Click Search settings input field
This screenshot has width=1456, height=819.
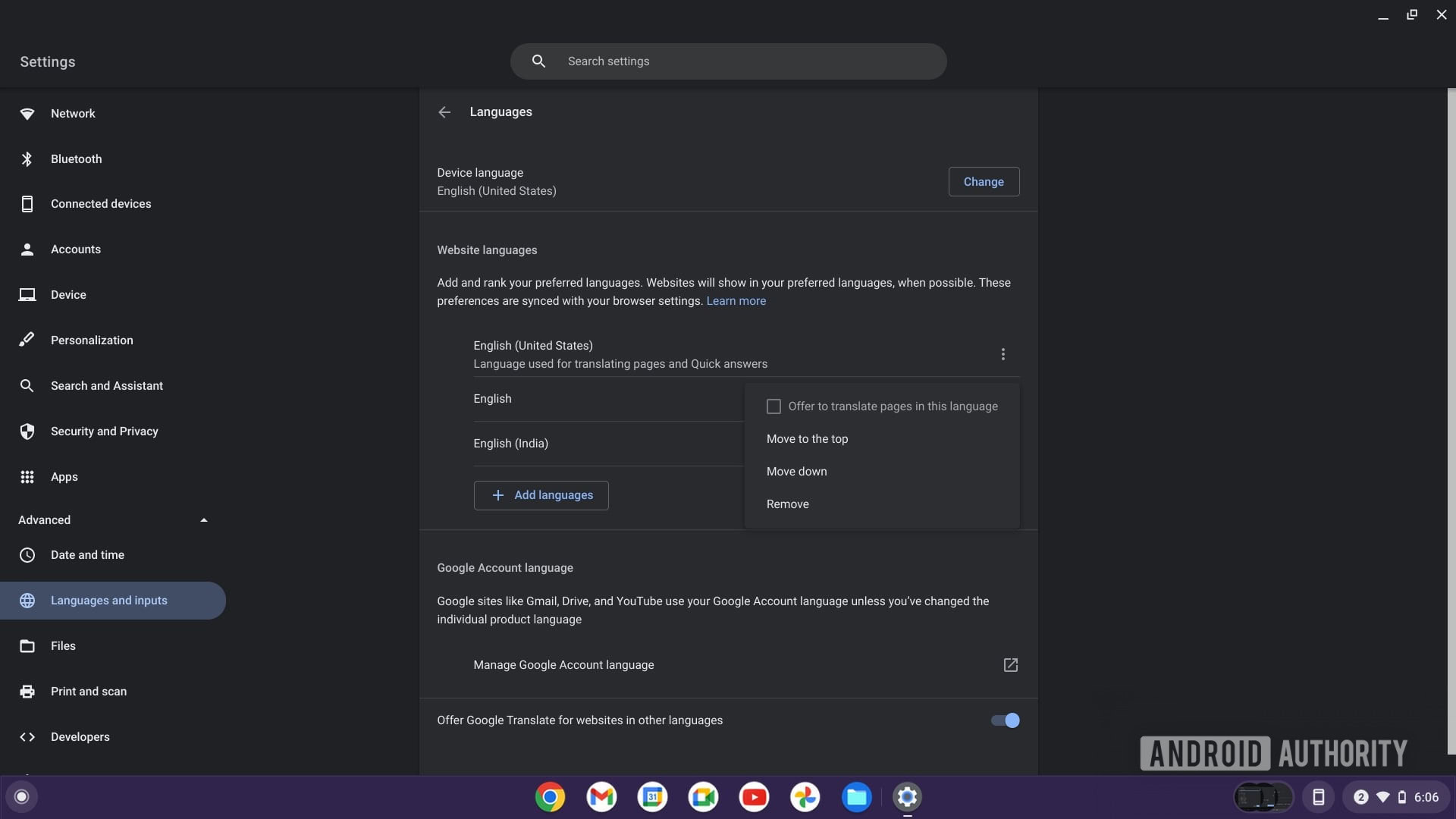coord(728,61)
